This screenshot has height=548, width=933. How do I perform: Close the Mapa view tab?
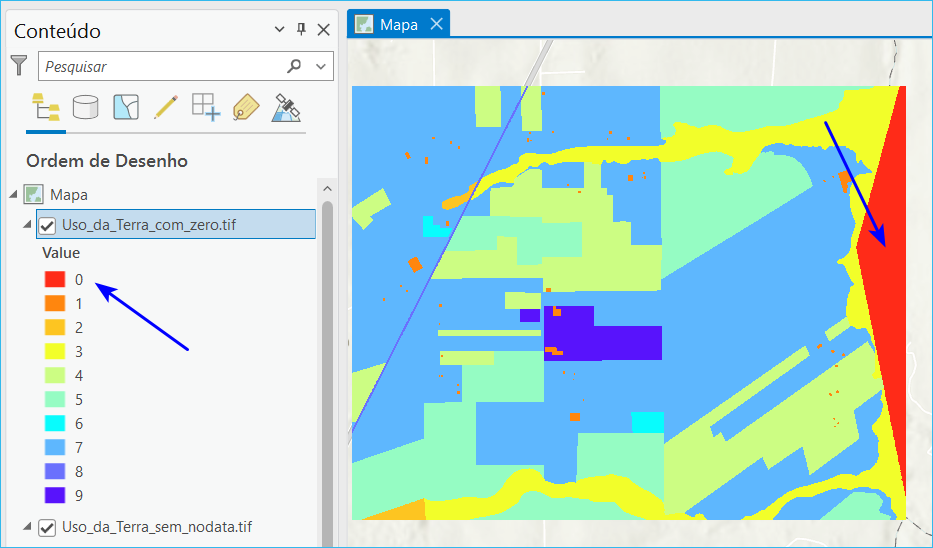[437, 24]
